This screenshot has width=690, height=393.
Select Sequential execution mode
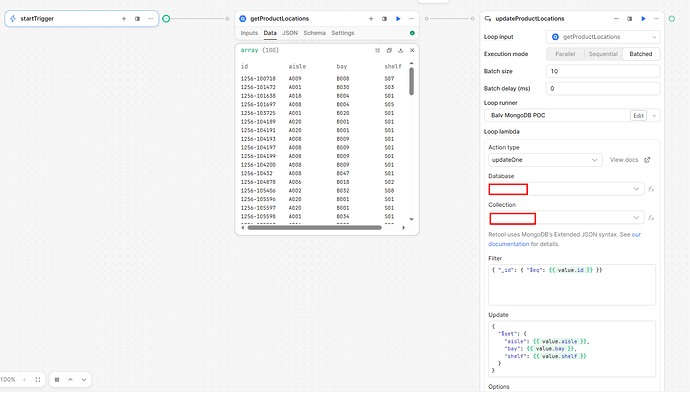click(x=603, y=54)
